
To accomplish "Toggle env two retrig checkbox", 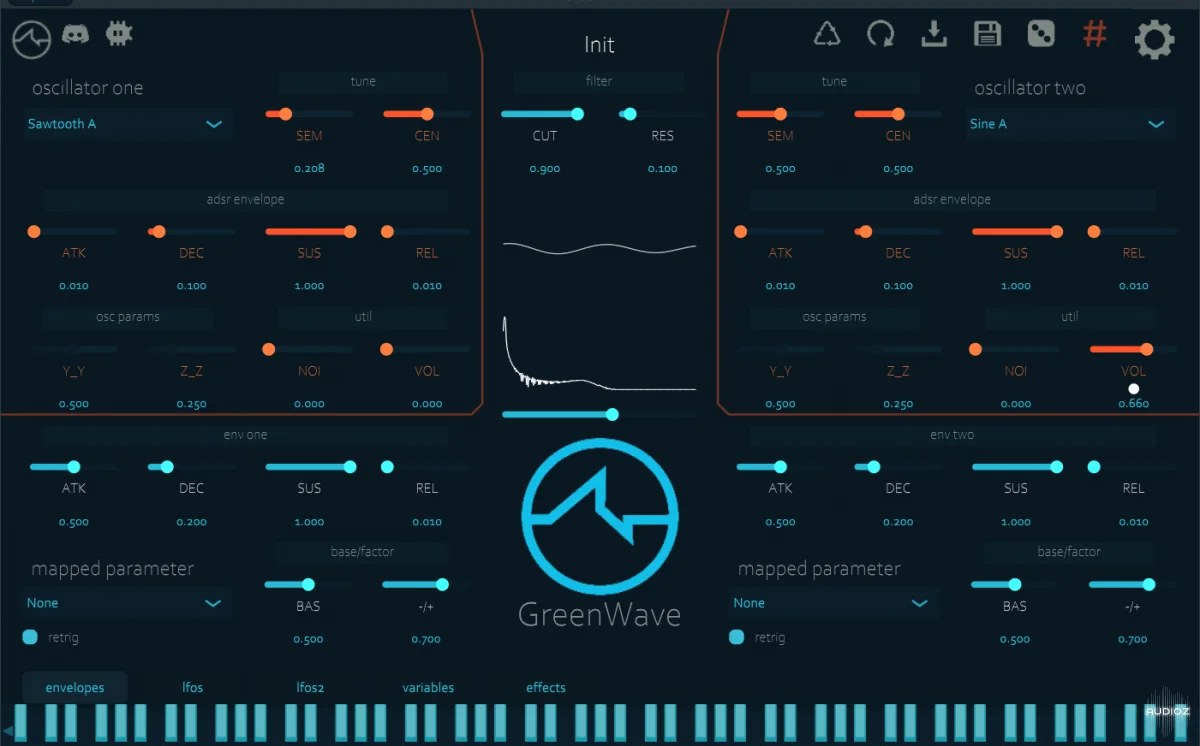I will pyautogui.click(x=737, y=637).
